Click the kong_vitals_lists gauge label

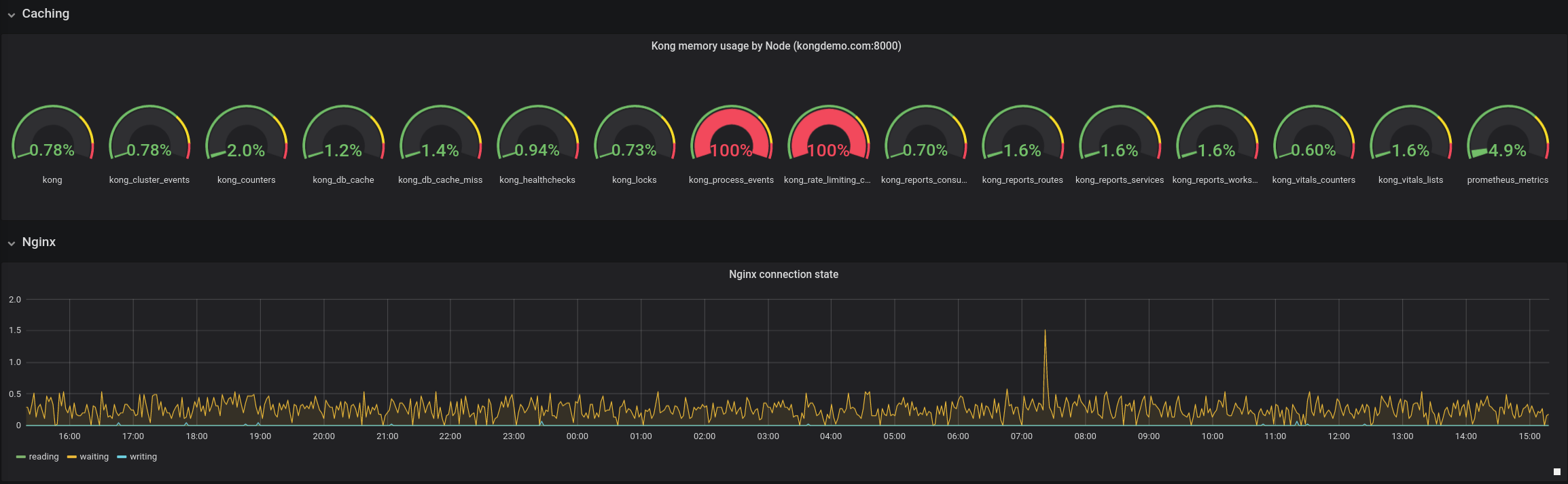(x=1410, y=180)
